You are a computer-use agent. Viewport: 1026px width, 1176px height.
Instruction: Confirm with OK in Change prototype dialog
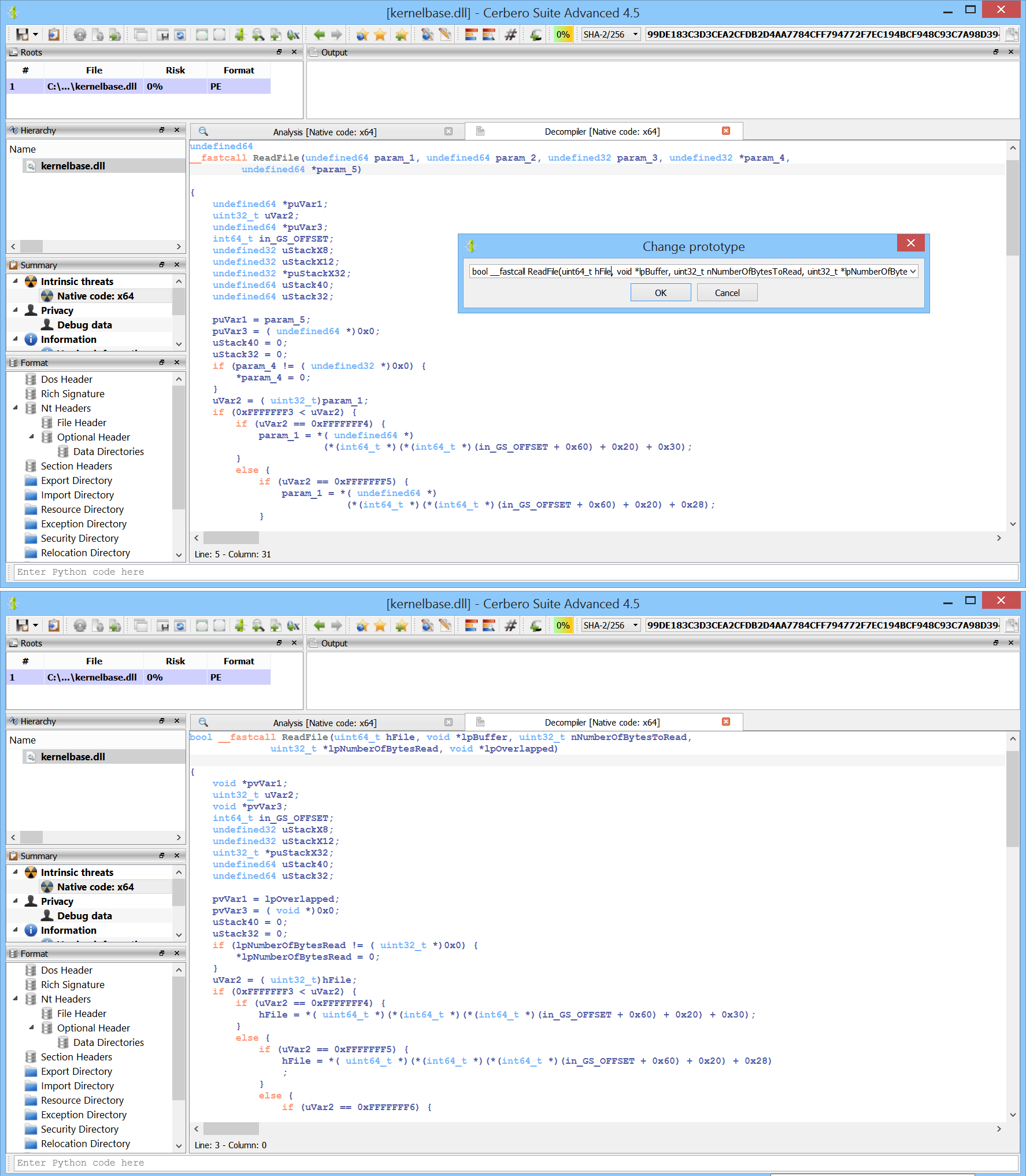click(661, 293)
